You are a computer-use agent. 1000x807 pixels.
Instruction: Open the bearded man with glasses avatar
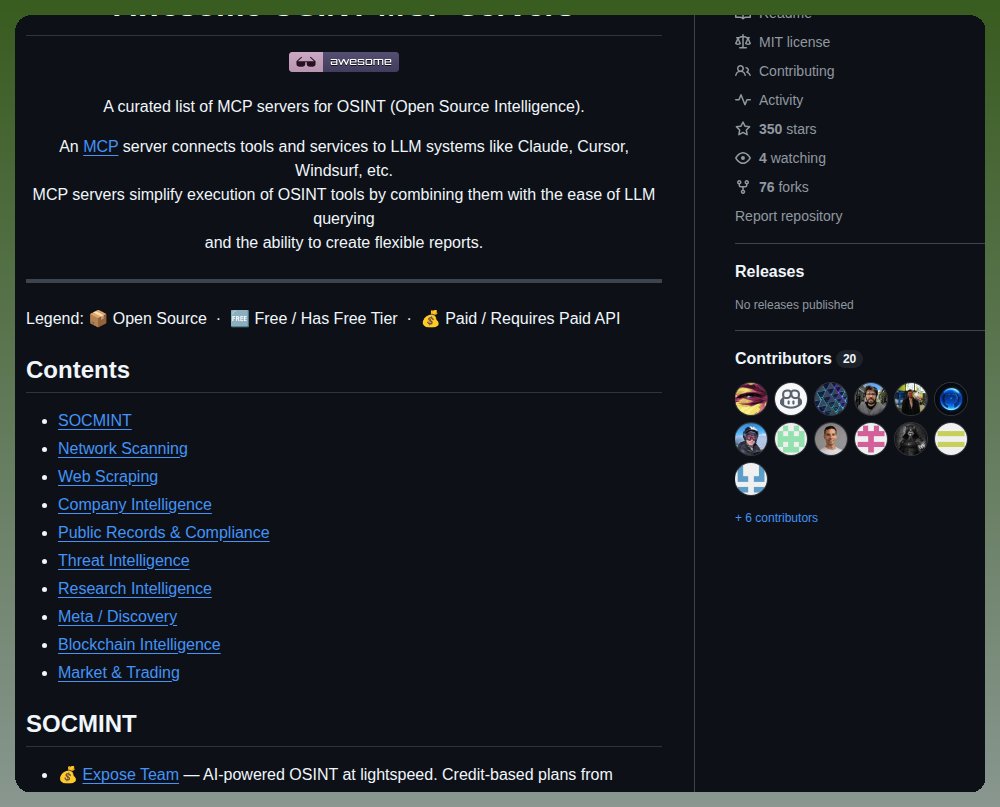[871, 399]
